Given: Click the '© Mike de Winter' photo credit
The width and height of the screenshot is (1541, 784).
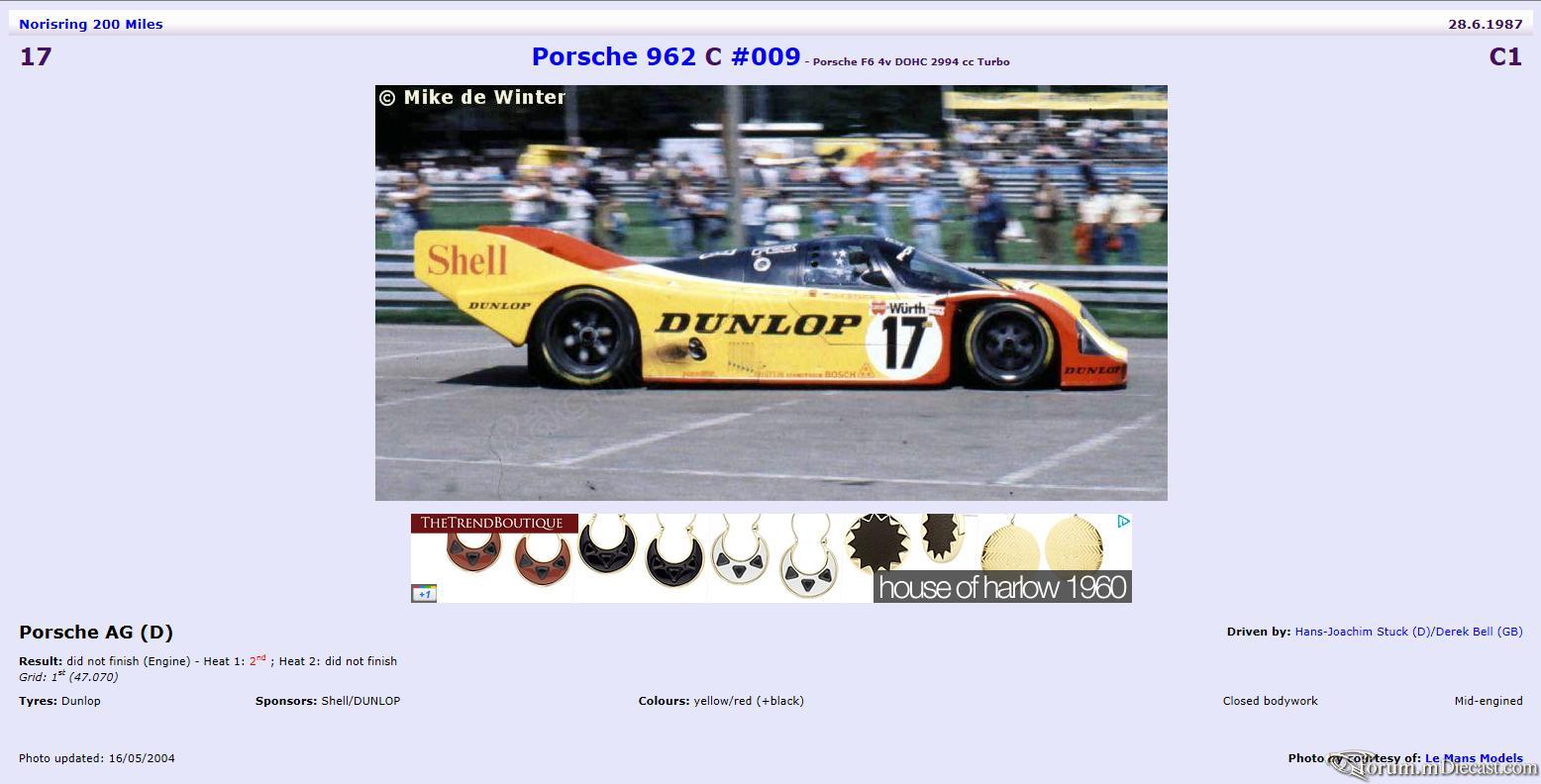Looking at the screenshot, I should [472, 97].
